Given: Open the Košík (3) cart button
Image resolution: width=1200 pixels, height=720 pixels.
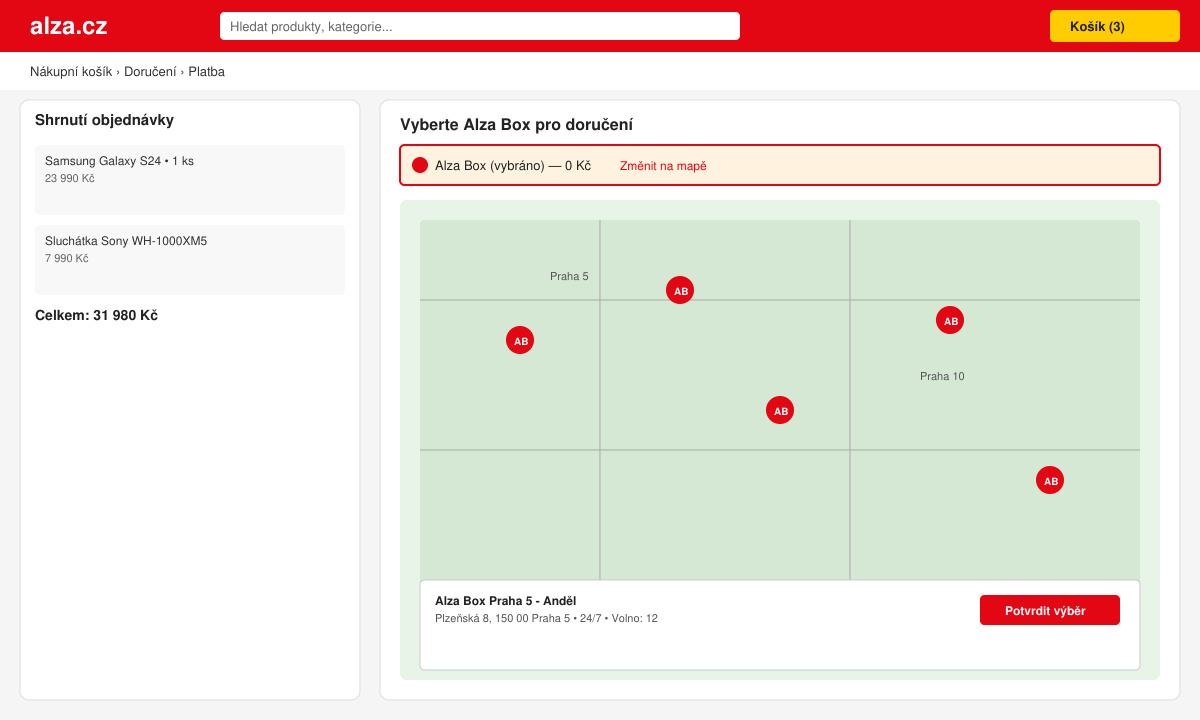Looking at the screenshot, I should pos(1115,26).
